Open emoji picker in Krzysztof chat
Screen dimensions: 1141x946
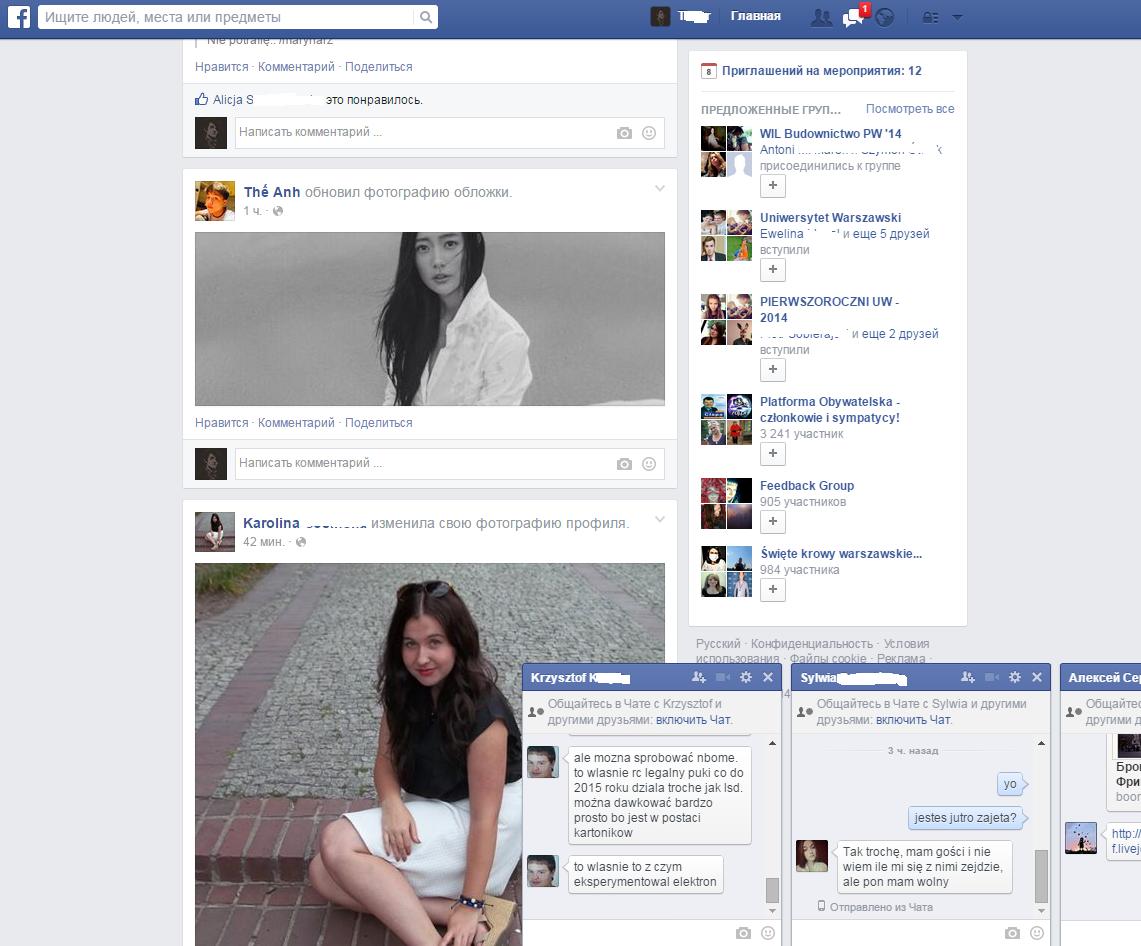click(x=768, y=933)
